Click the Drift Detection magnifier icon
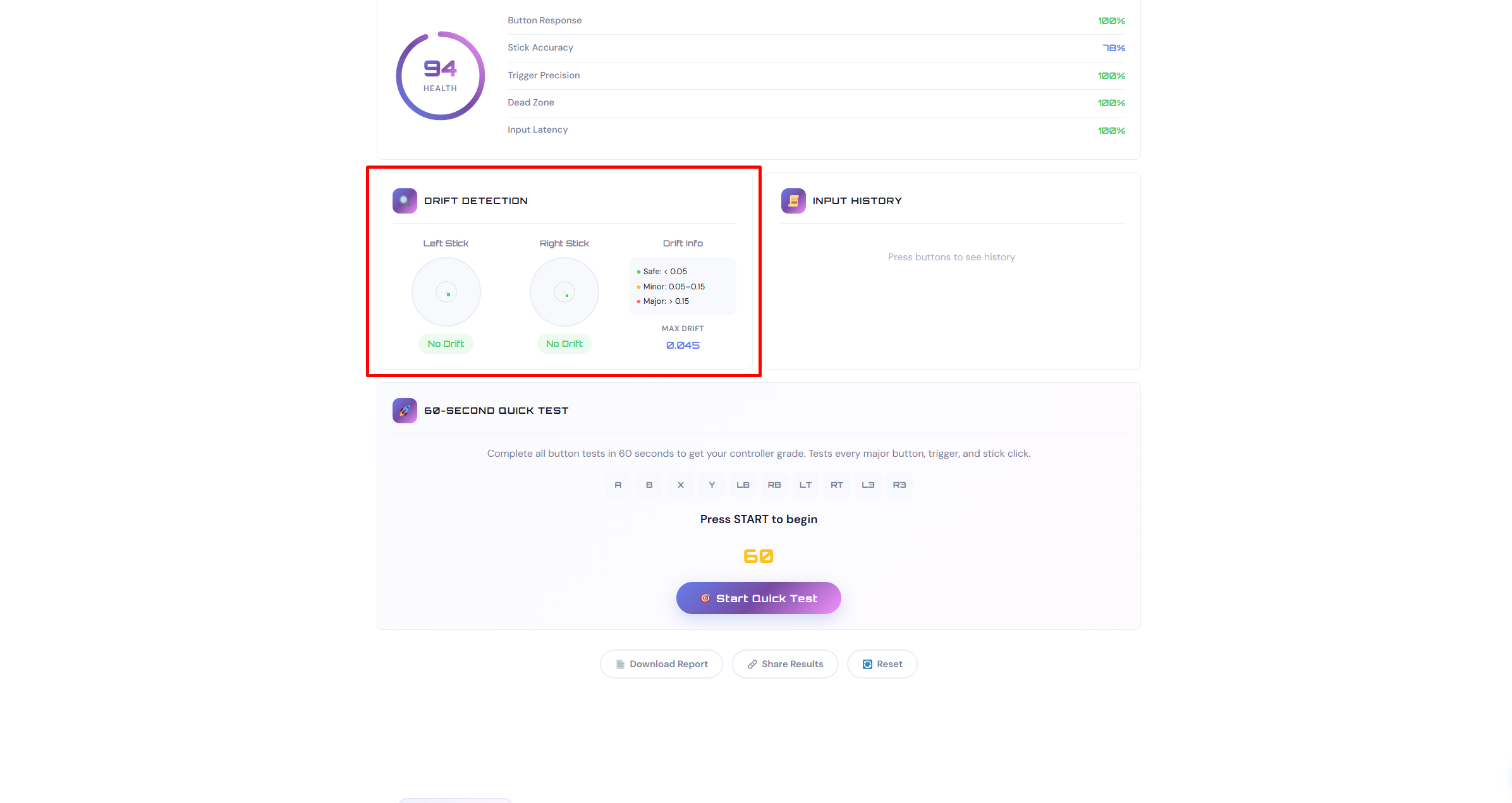 405,201
